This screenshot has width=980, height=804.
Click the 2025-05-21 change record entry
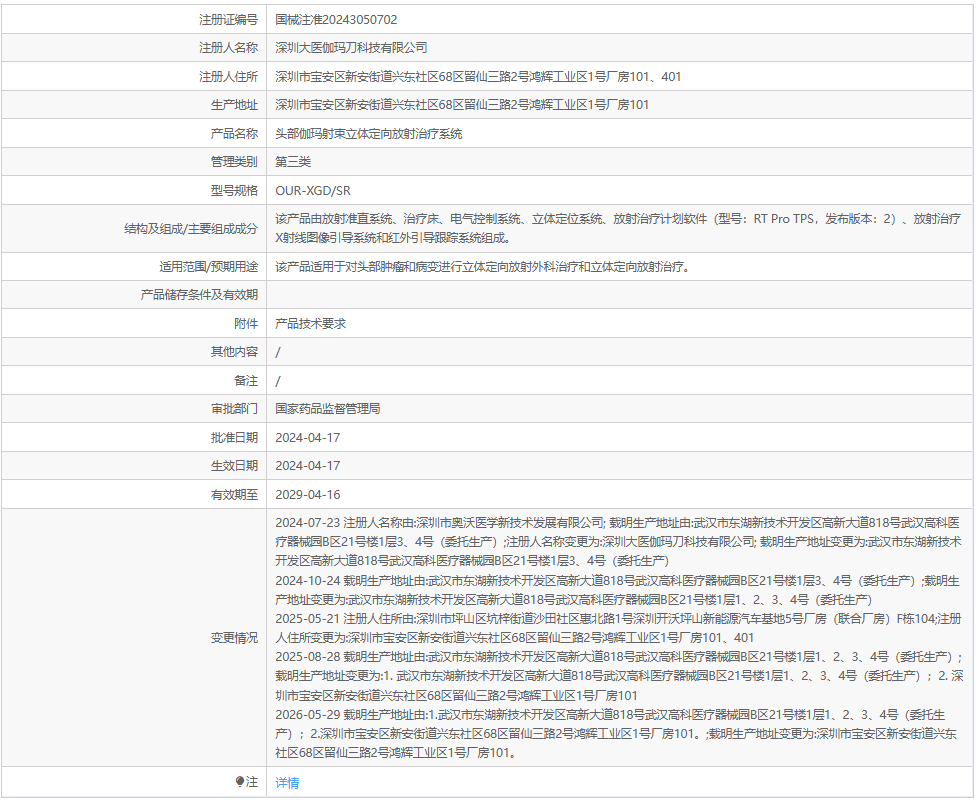tap(618, 628)
